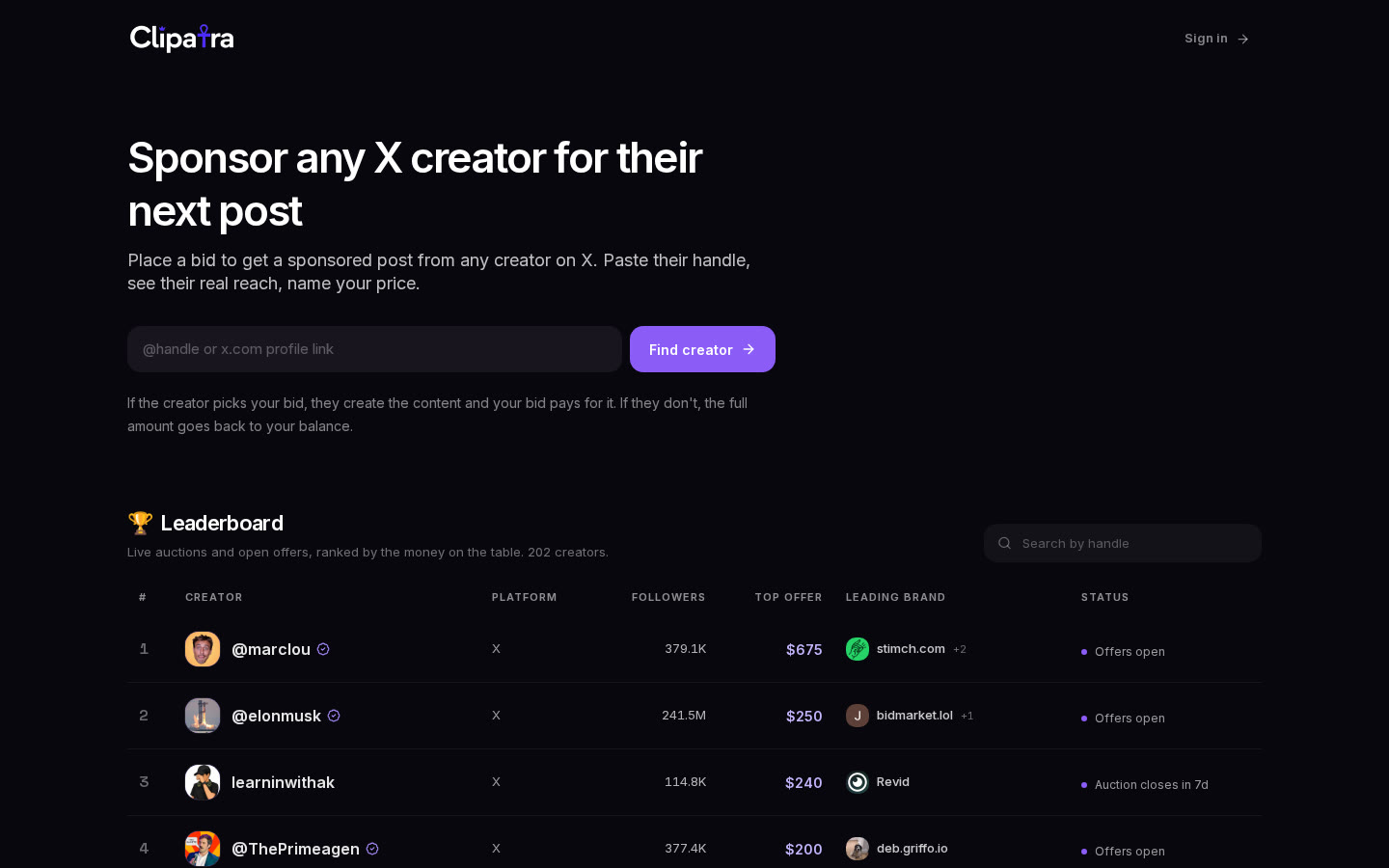Open learninwithak's profile avatar
Viewport: 1389px width, 868px height.
pos(203,782)
